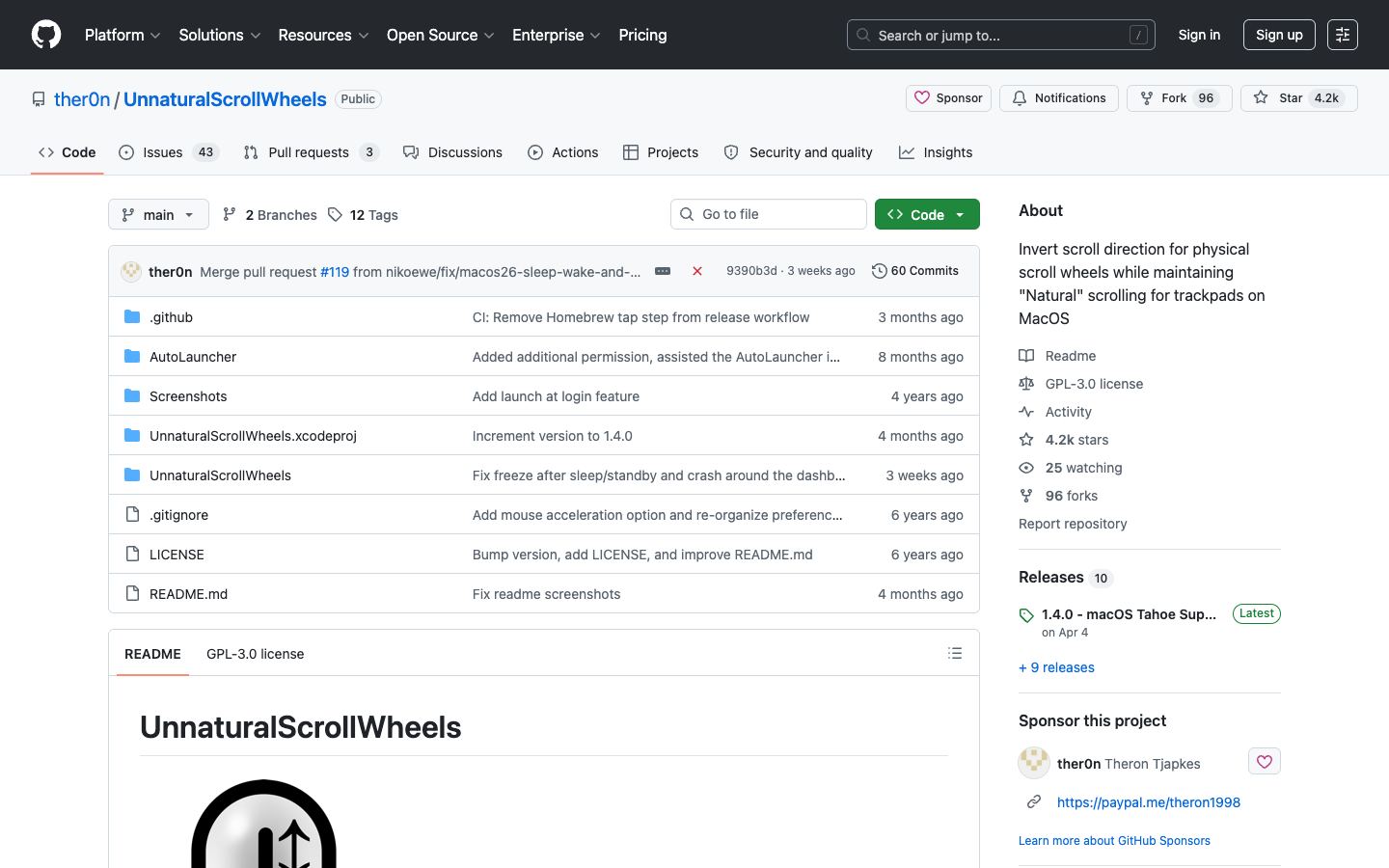Click the Go to file search field
Viewport: 1389px width, 868px height.
coord(769,214)
